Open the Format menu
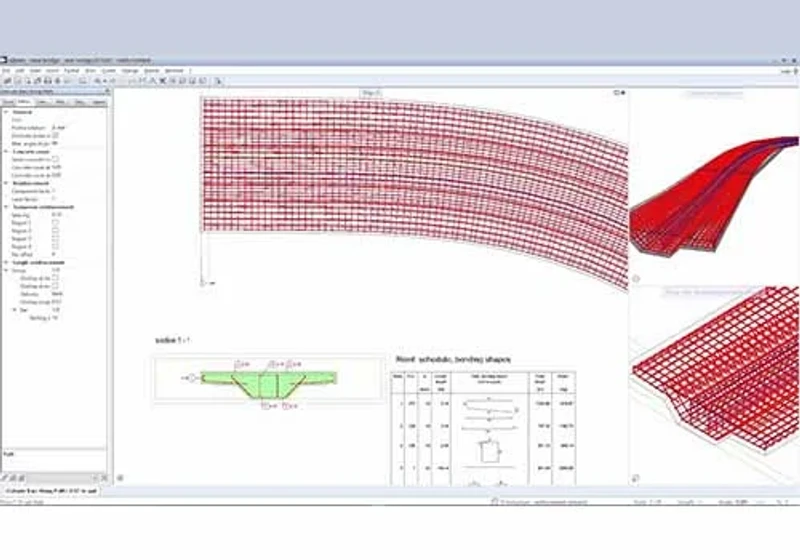Image resolution: width=800 pixels, height=560 pixels. click(x=71, y=71)
